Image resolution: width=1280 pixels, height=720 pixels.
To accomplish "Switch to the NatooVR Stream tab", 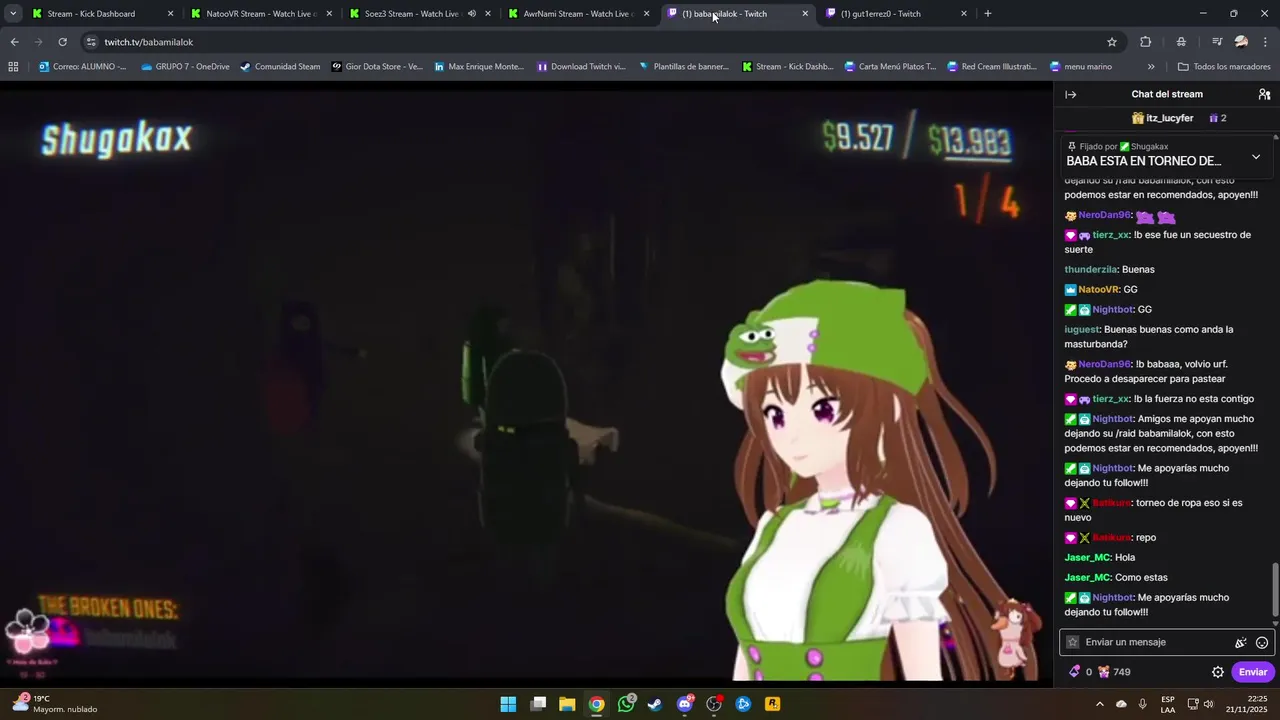I will [261, 14].
